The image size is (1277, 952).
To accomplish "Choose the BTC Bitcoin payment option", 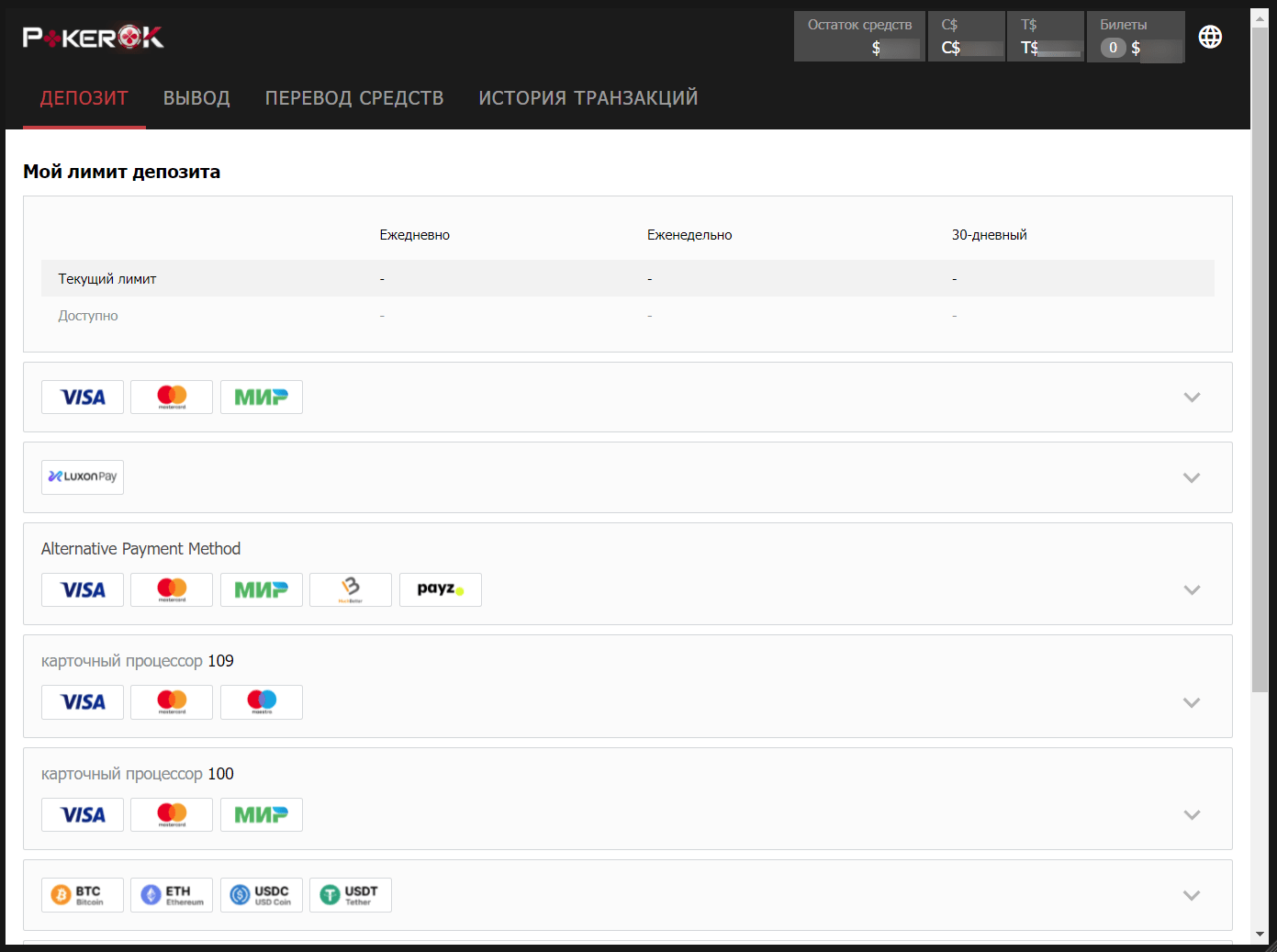I will tap(83, 895).
